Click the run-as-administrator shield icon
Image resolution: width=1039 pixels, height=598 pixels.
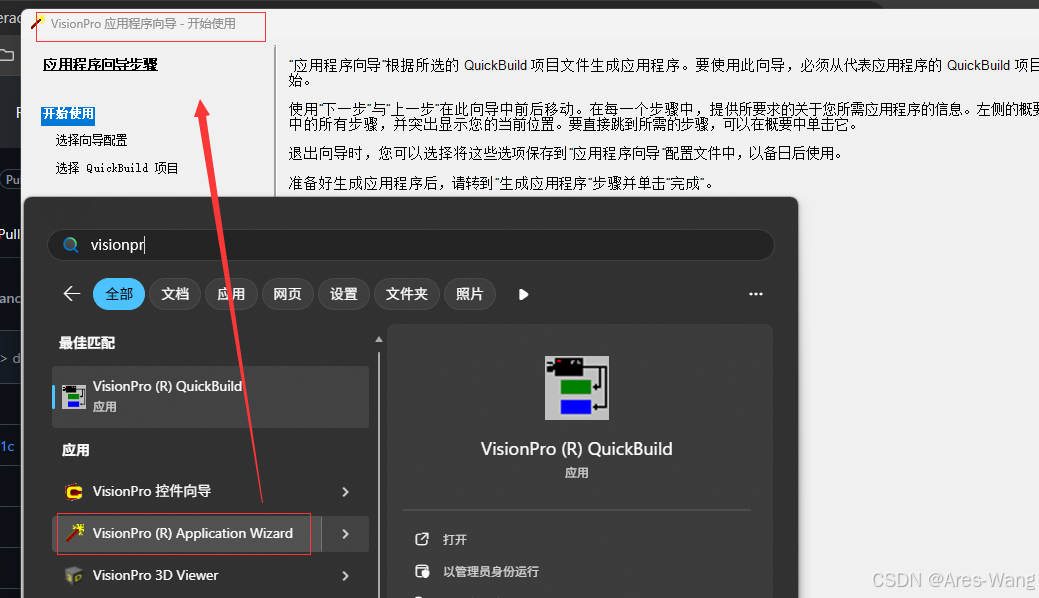pos(422,571)
